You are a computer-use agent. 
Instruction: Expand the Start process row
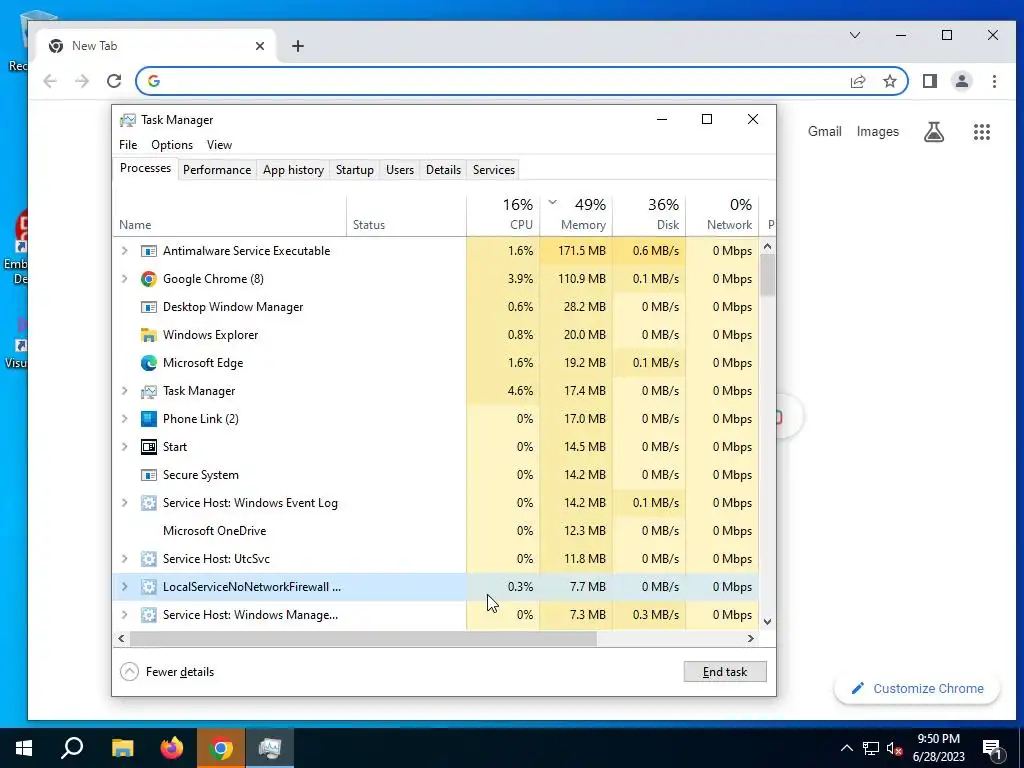coord(124,447)
